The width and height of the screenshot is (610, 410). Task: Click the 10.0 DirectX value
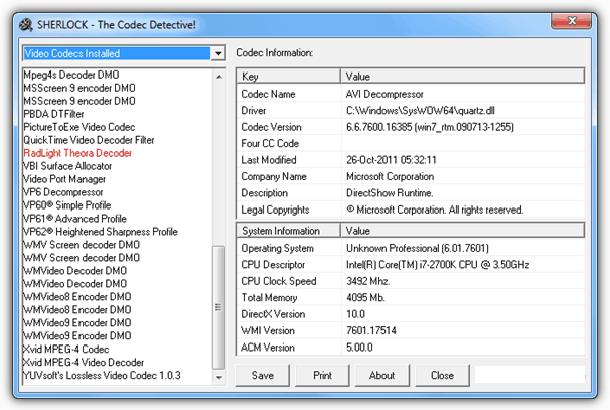pyautogui.click(x=355, y=314)
